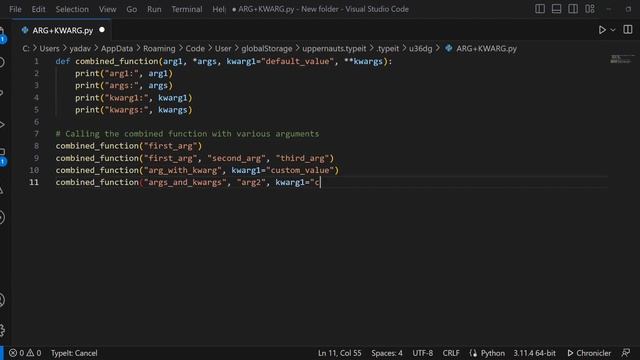Open the Manage gear icon
Image resolution: width=640 pixels, height=360 pixels.
pos(2,330)
